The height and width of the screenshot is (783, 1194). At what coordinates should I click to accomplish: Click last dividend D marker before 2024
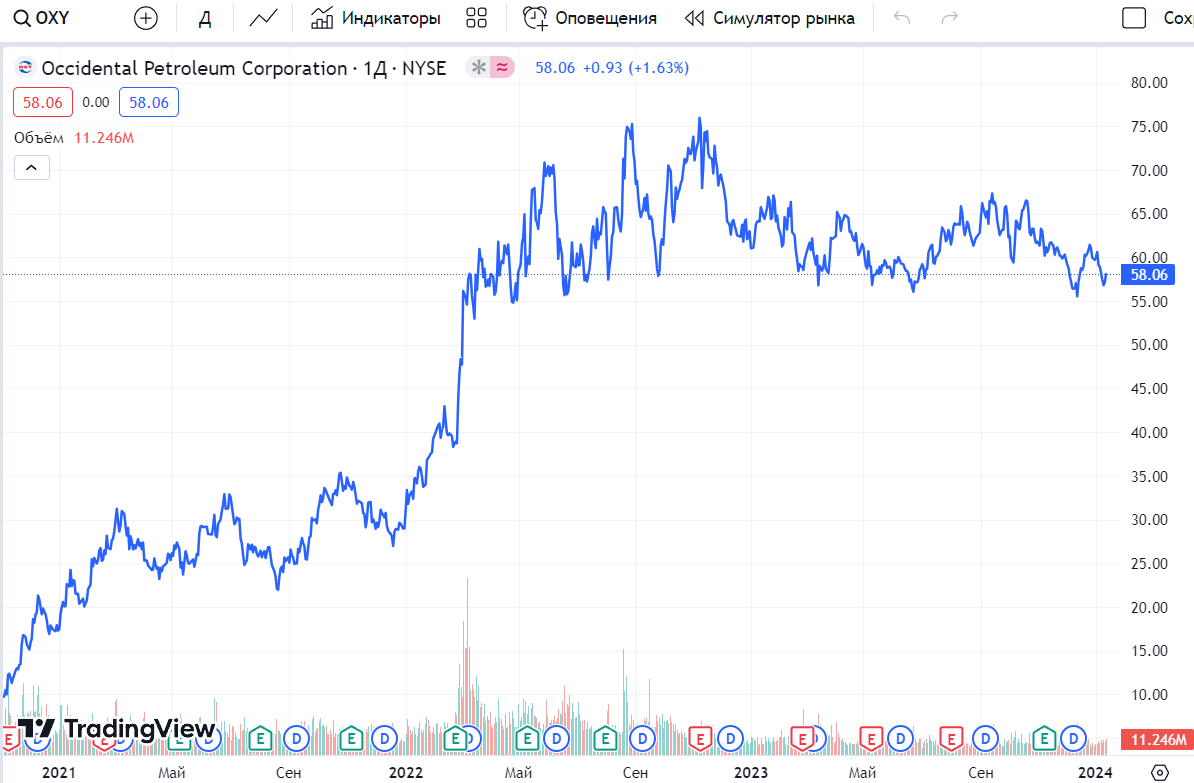[x=1074, y=738]
